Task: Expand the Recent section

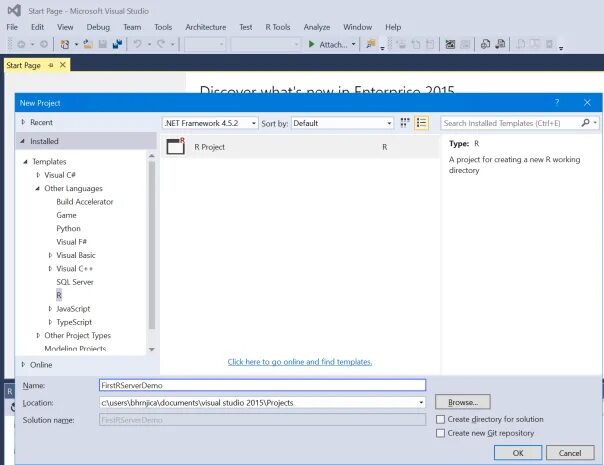Action: 23,122
